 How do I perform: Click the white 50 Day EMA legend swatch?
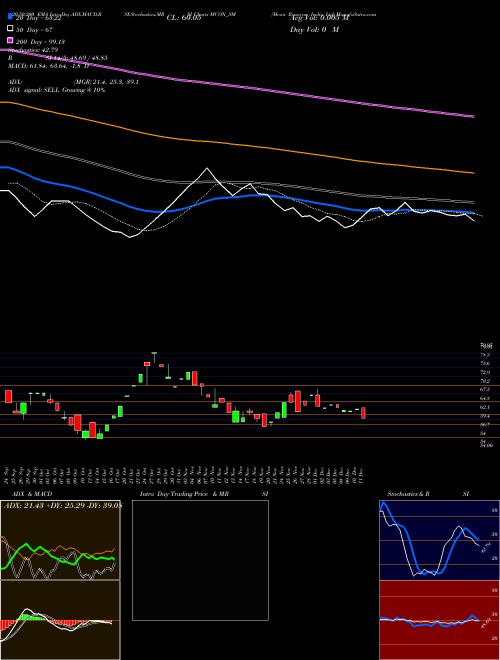[10, 29]
